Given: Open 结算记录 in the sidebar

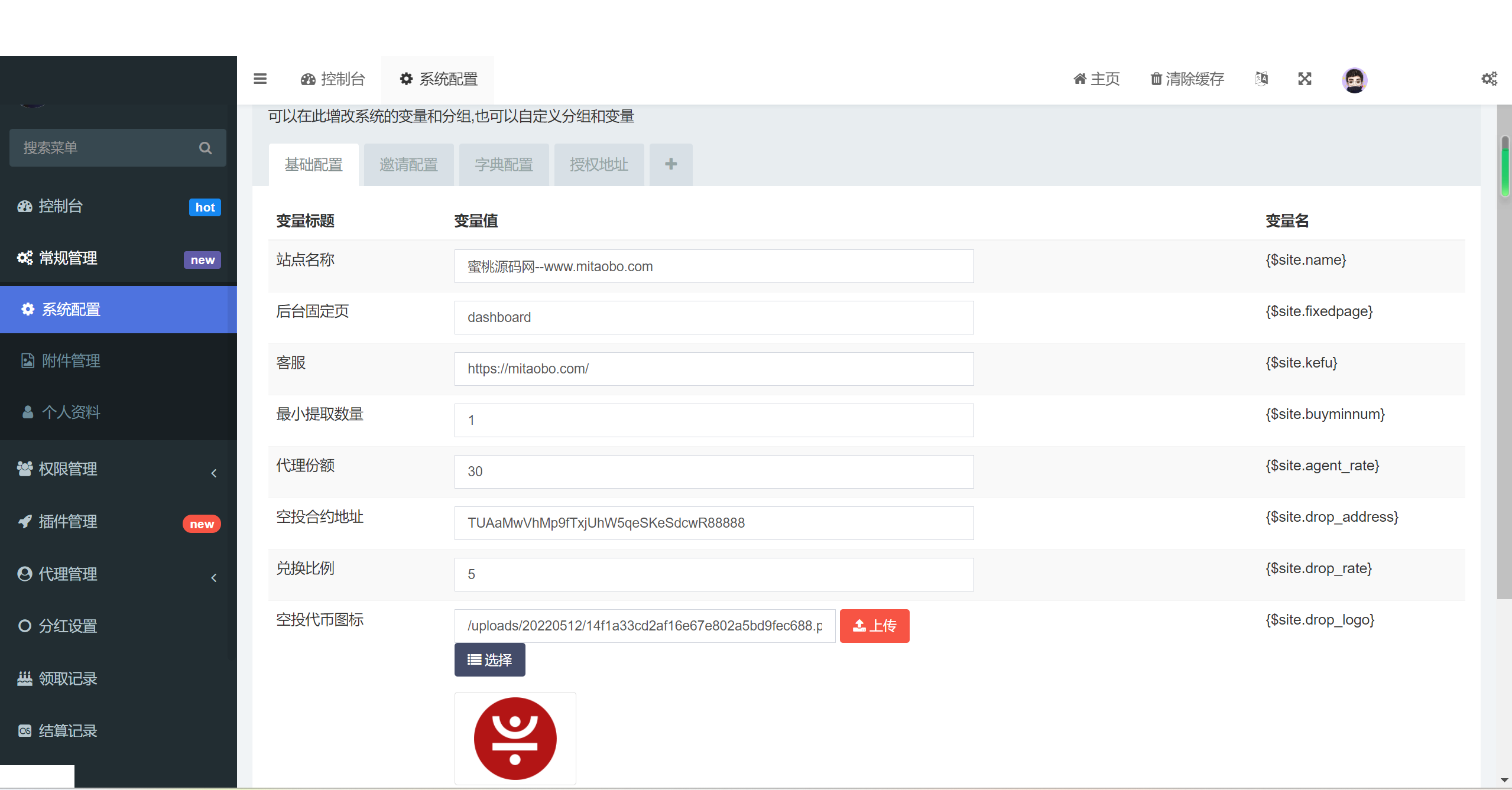Looking at the screenshot, I should click(118, 731).
